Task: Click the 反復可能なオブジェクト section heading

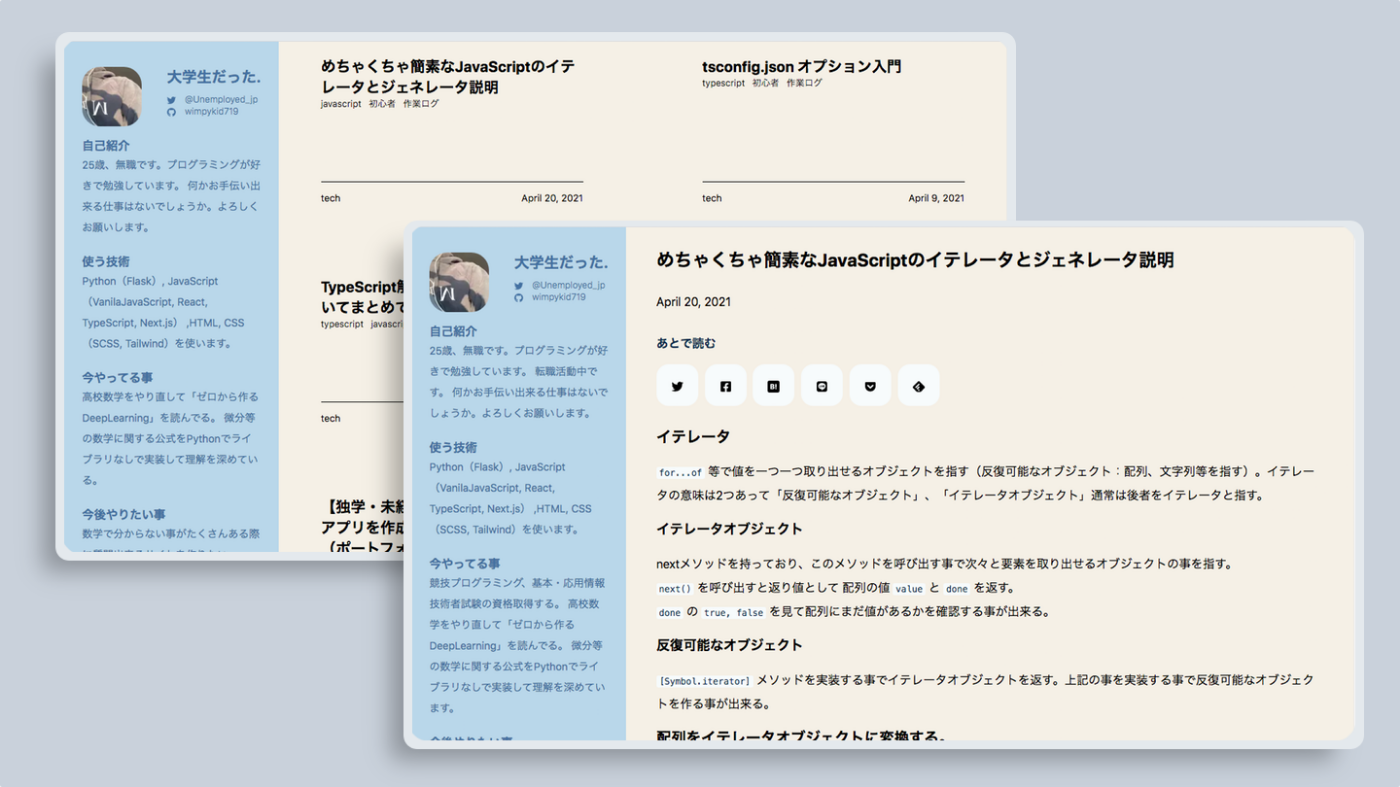Action: coord(730,644)
